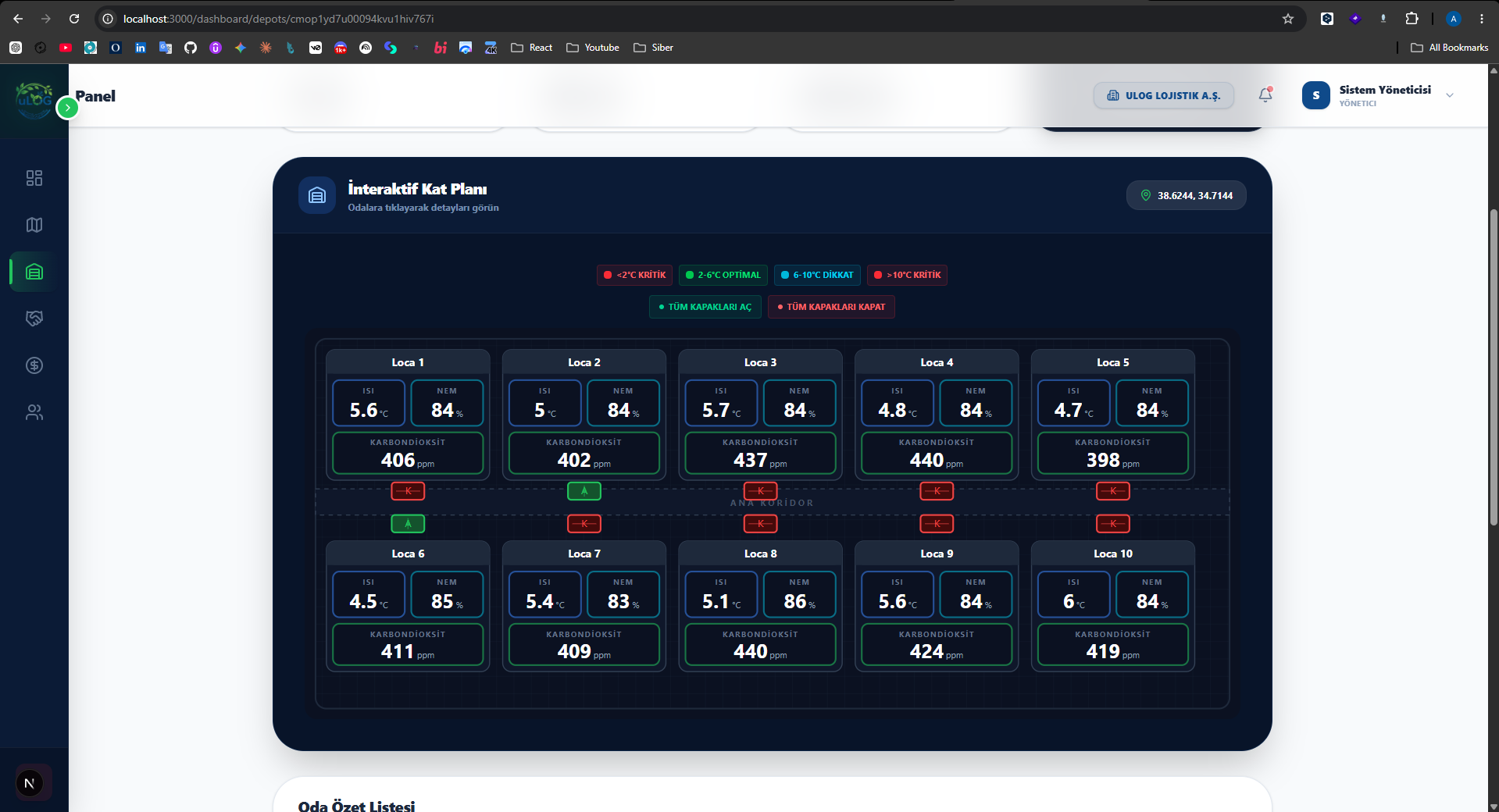Screen dimensions: 1499x812
Task: Go back in browser history
Action: (x=18, y=19)
